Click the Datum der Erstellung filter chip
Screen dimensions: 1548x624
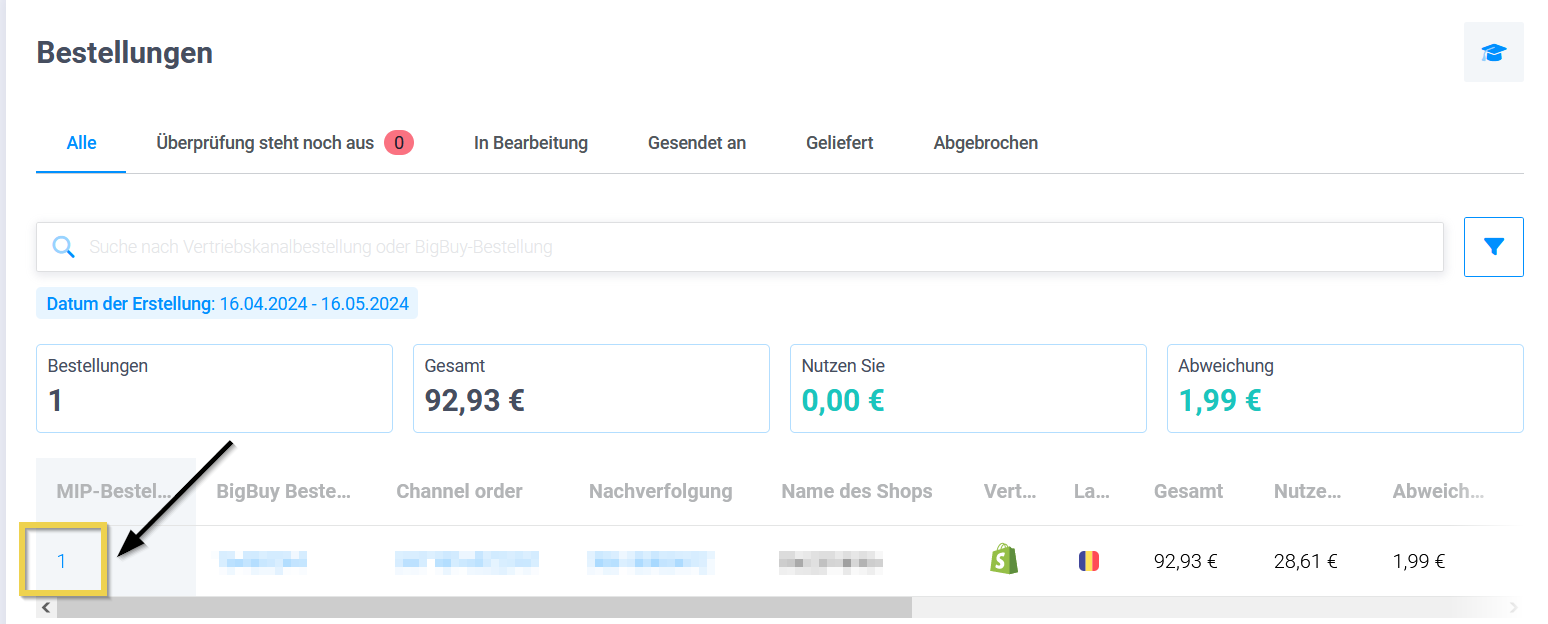(227, 304)
